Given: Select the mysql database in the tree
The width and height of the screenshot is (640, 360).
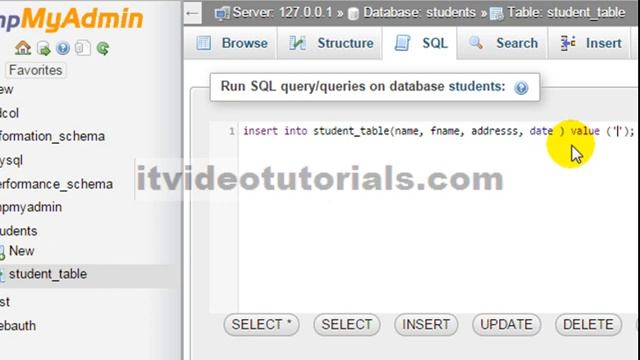Looking at the screenshot, I should [x=11, y=160].
